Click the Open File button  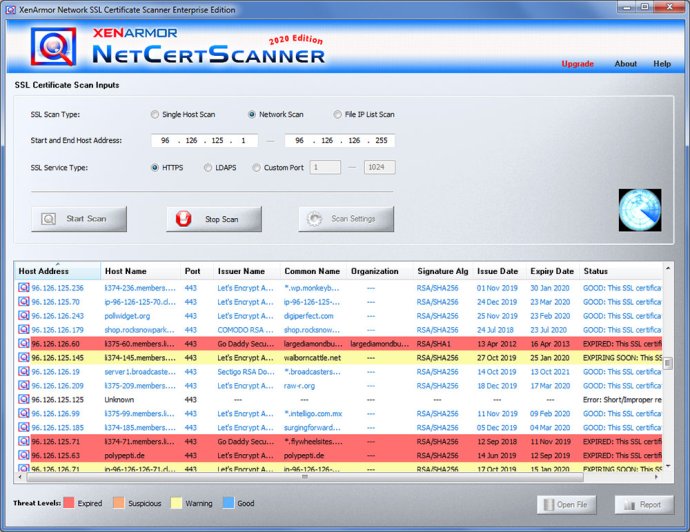point(566,505)
